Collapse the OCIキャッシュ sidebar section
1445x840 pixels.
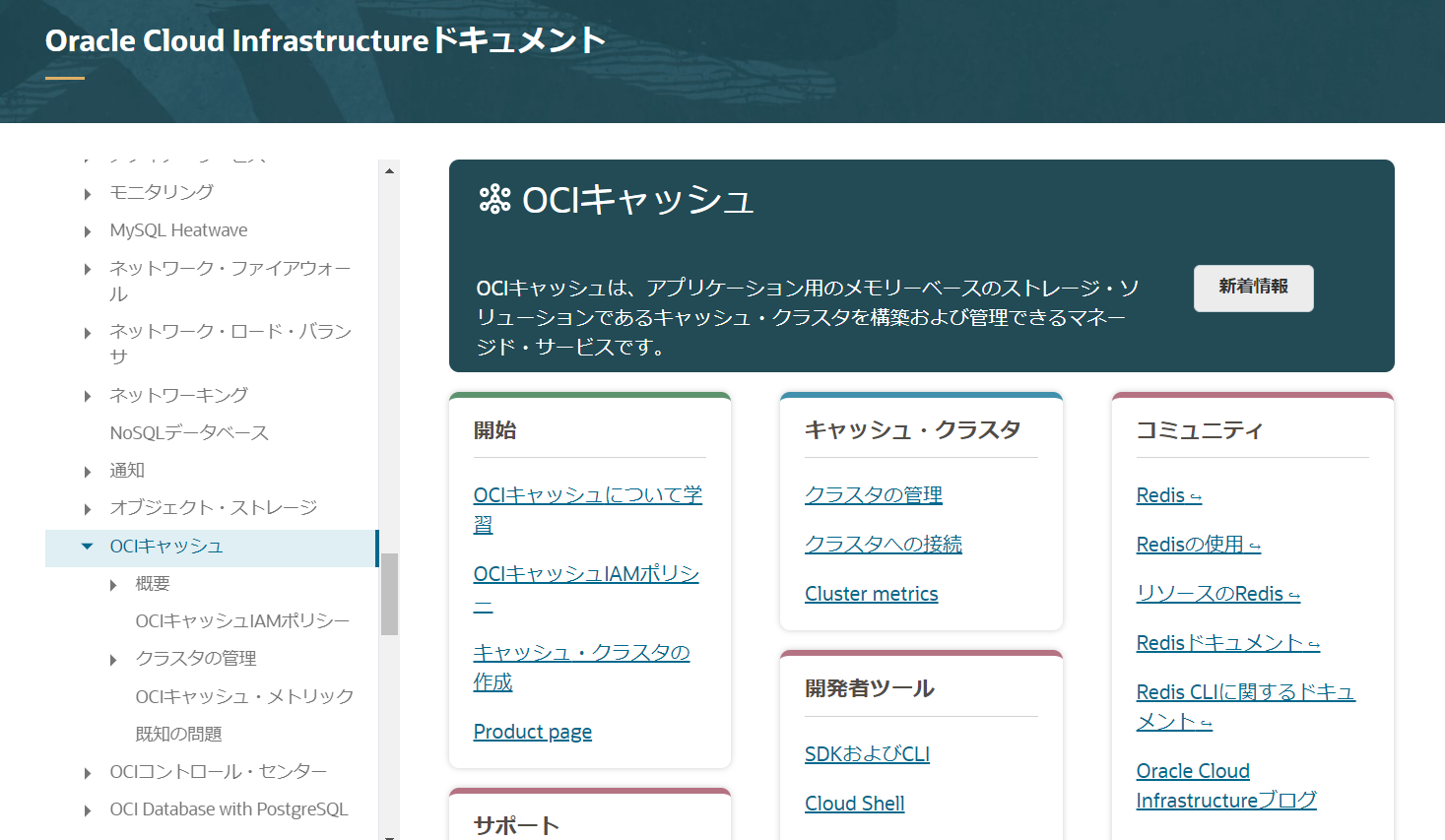87,547
